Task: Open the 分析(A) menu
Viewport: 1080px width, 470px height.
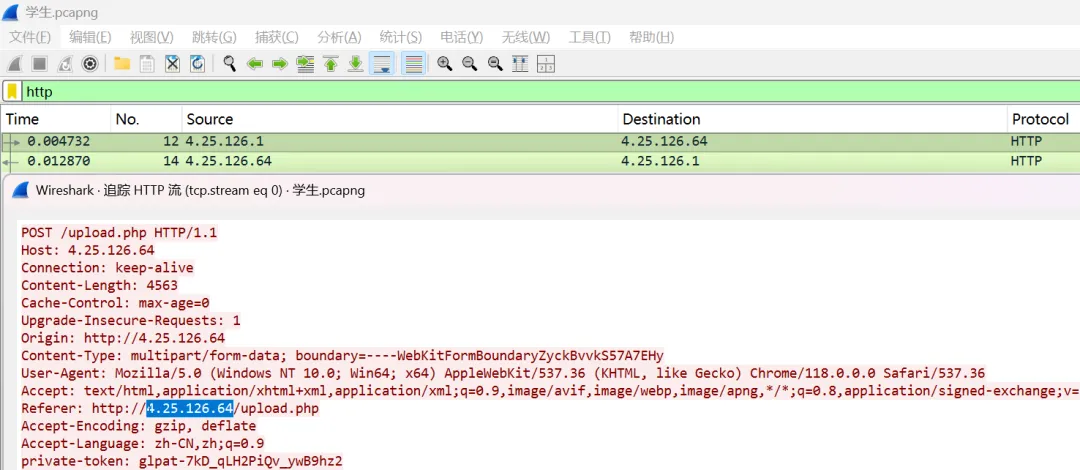Action: (339, 37)
